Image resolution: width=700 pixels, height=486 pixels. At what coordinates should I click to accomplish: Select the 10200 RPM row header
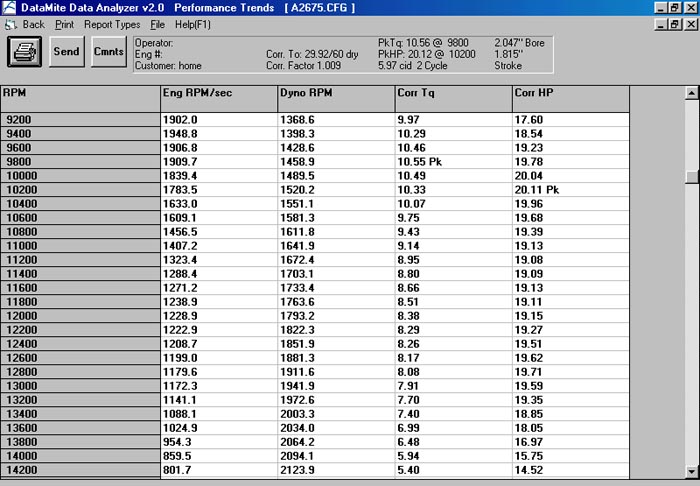click(x=81, y=190)
